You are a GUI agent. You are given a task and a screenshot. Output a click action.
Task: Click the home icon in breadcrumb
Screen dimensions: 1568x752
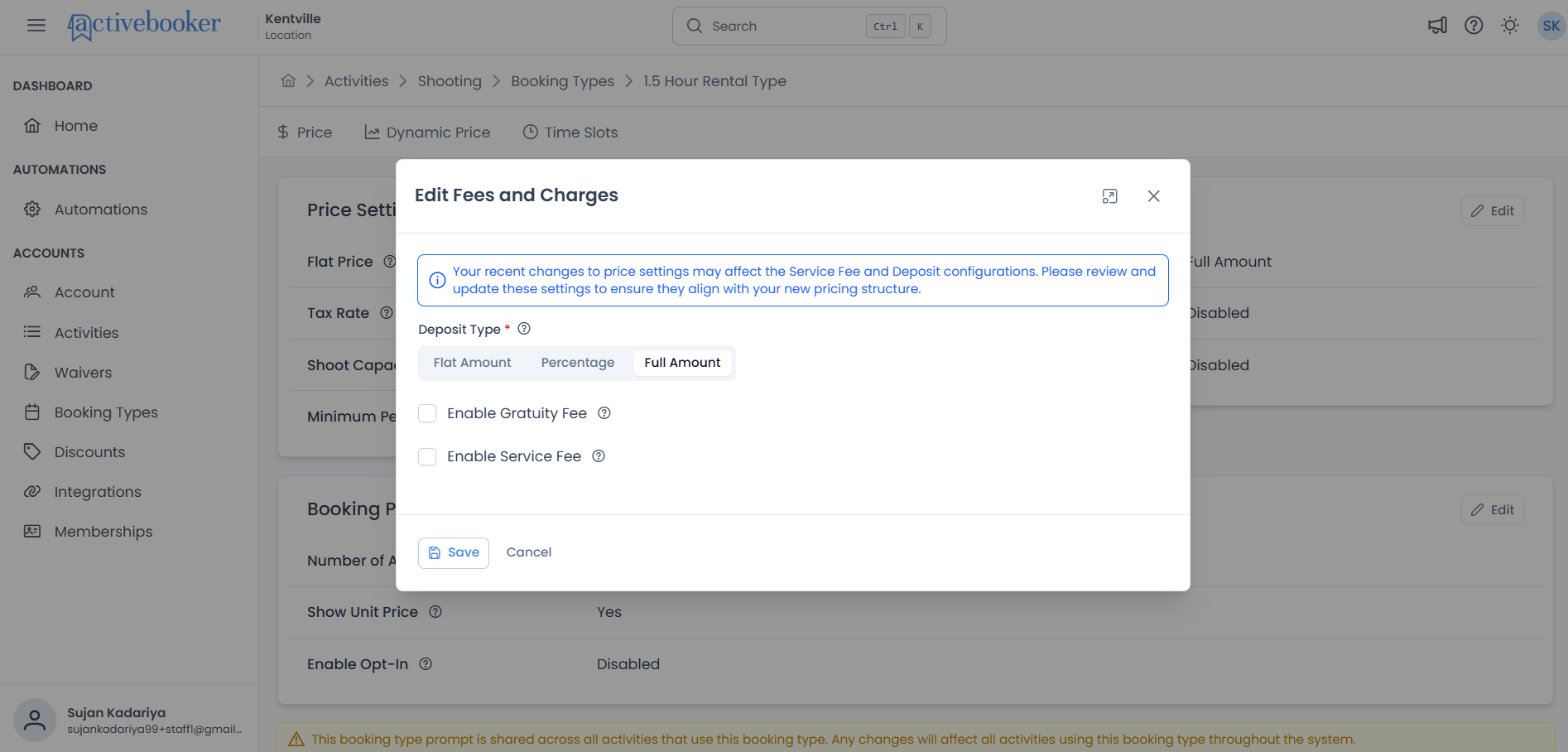point(288,81)
